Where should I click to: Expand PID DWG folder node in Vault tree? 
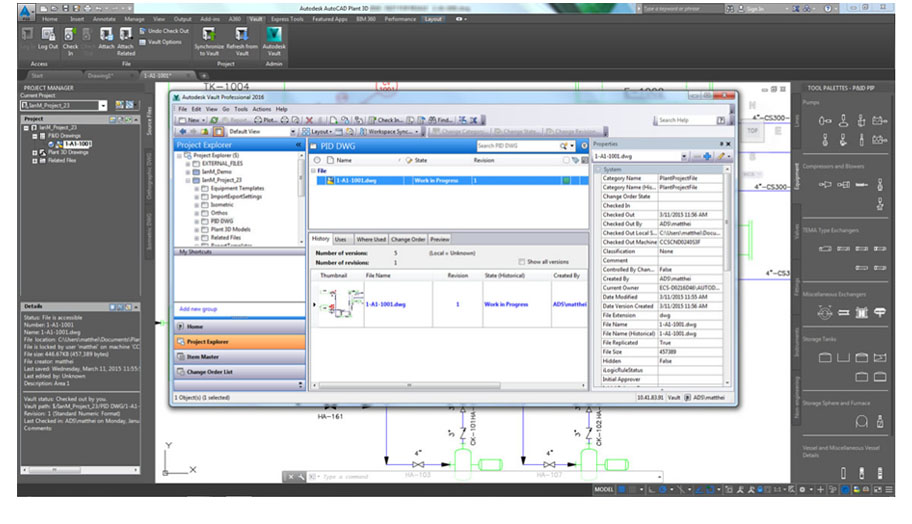coord(196,222)
